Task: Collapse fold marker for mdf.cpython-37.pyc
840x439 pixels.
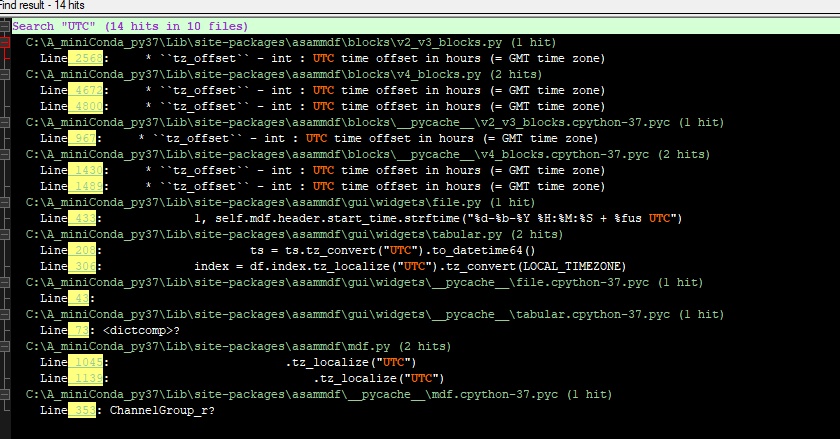Action: point(4,395)
